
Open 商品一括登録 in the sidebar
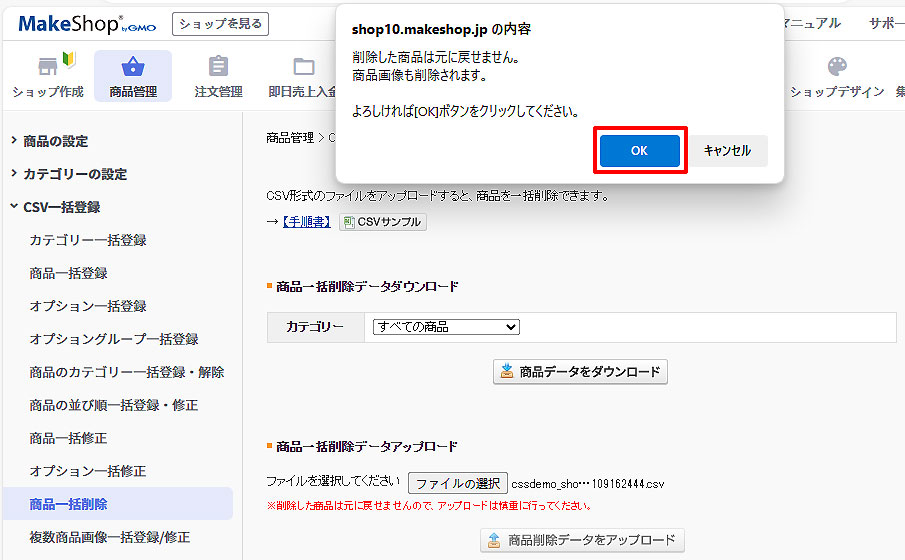[69, 273]
